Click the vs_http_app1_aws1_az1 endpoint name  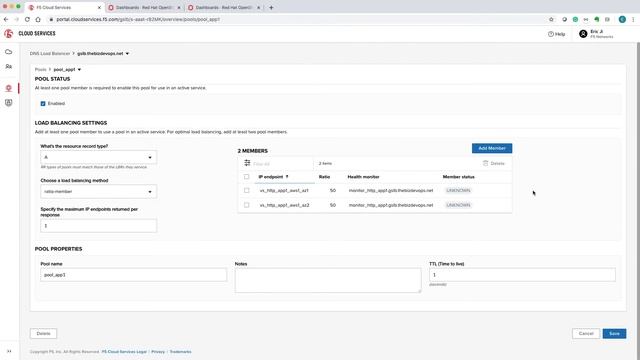284,191
